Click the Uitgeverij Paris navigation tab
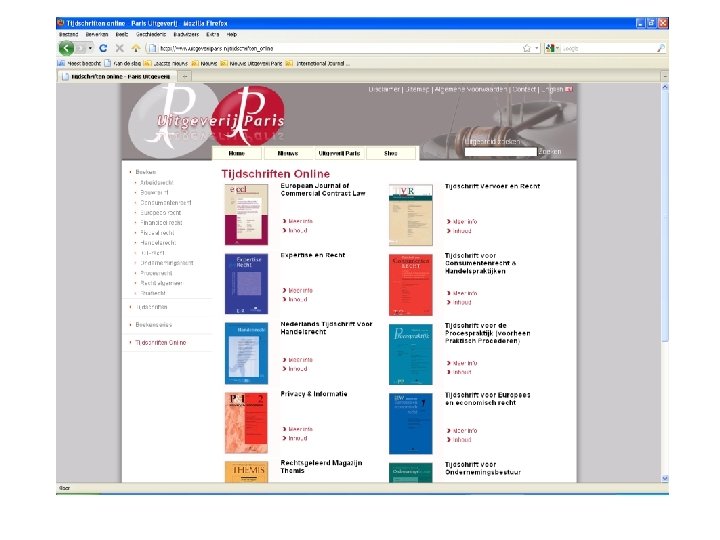 (x=339, y=153)
